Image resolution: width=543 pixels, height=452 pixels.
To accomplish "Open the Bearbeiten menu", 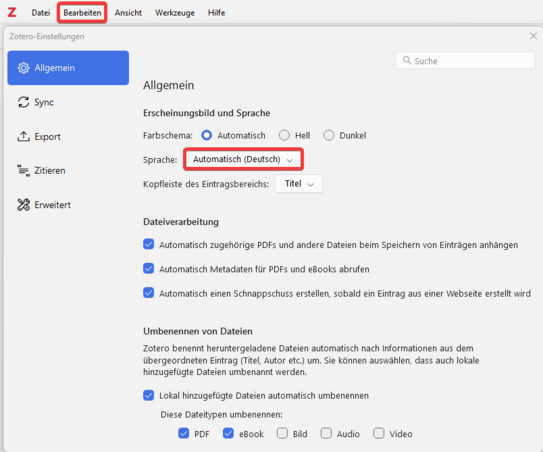I will pos(82,13).
